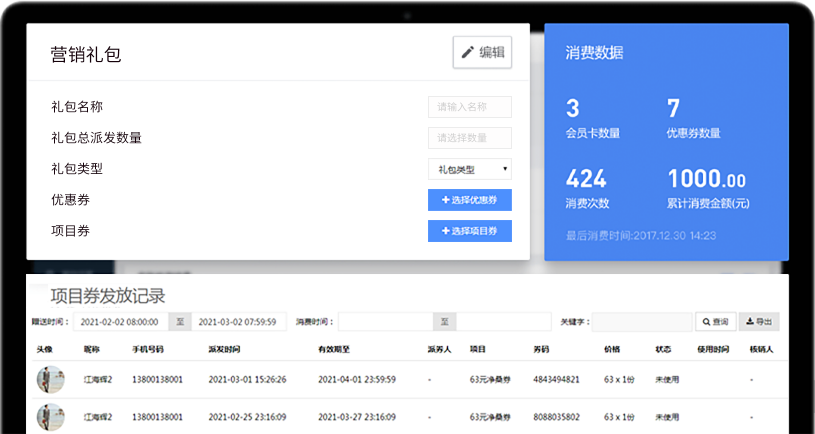
Task: Click the download icon on the export button
Action: 748,322
